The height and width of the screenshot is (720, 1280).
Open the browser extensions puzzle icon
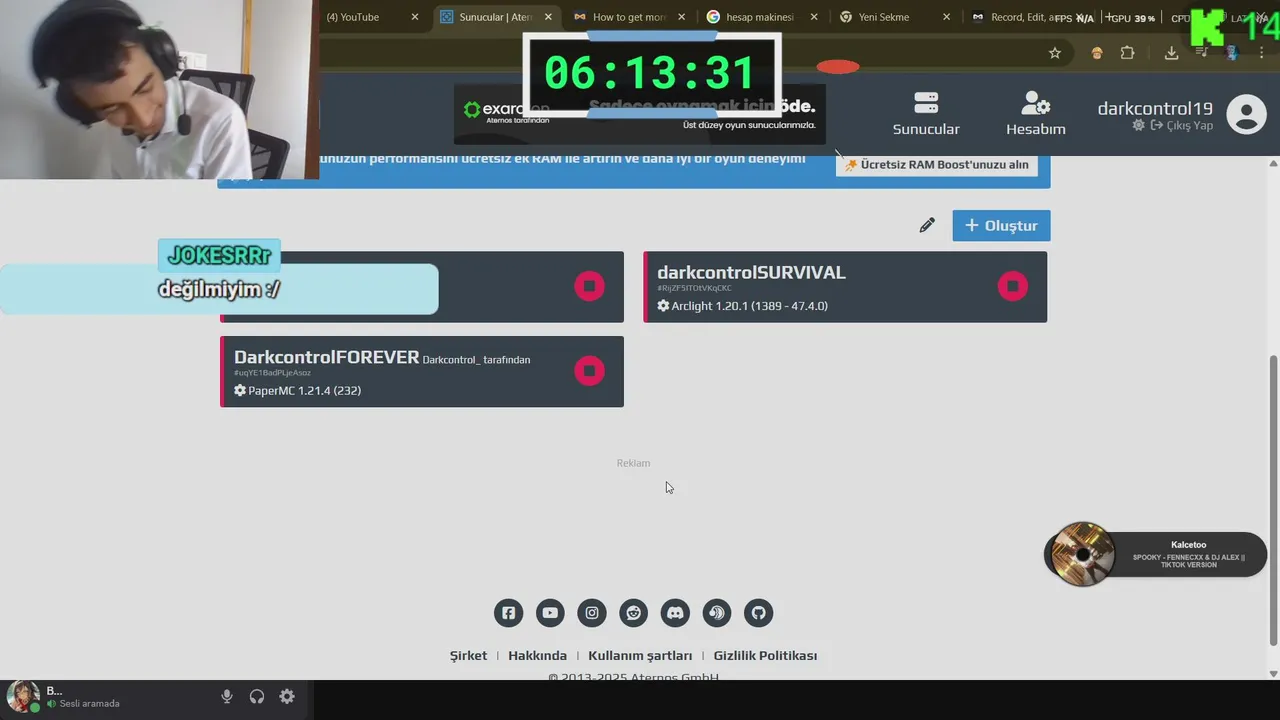(1127, 53)
